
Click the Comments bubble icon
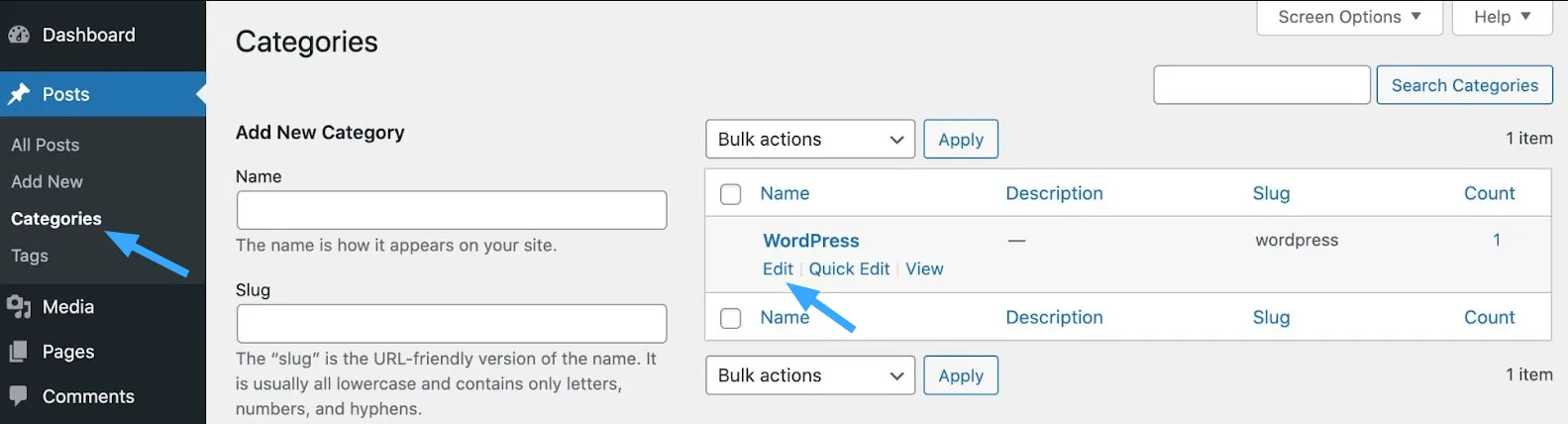(19, 396)
